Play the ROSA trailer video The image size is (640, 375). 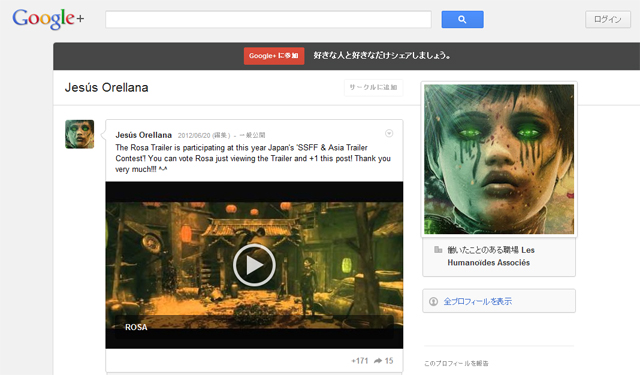[x=254, y=265]
